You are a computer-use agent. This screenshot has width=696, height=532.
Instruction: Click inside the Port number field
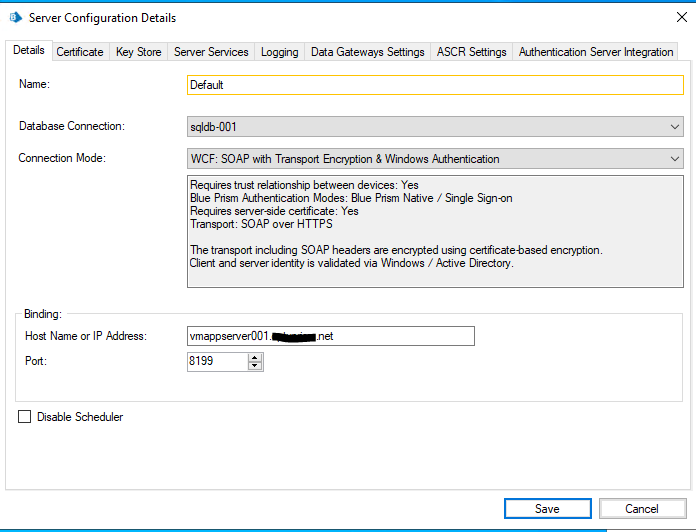217,362
